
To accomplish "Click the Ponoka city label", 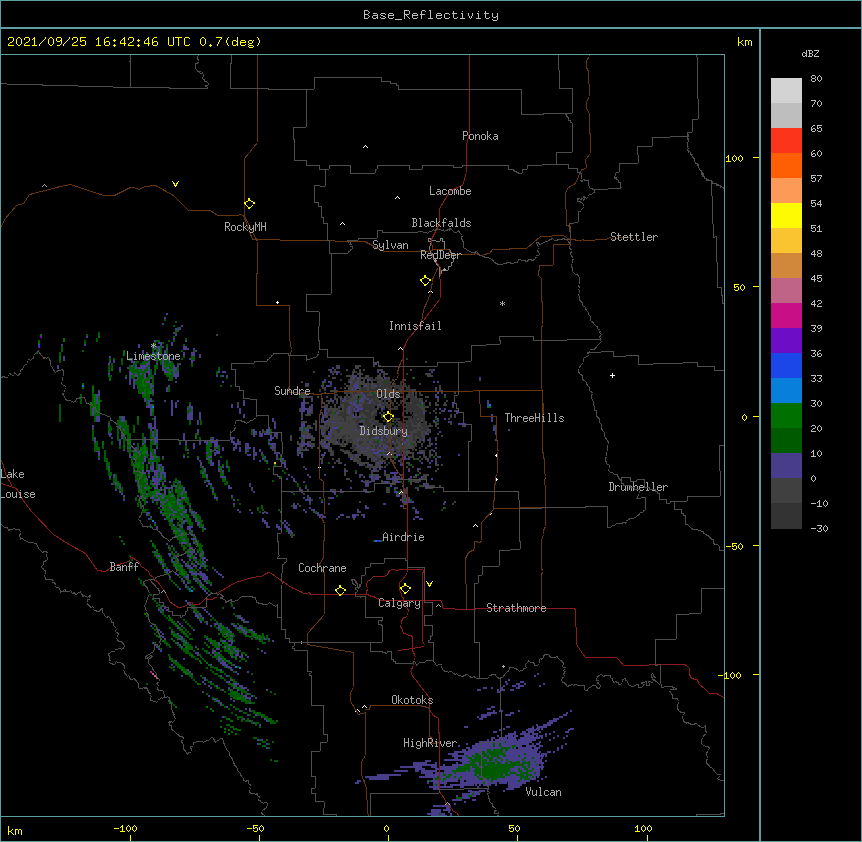I will (x=480, y=136).
